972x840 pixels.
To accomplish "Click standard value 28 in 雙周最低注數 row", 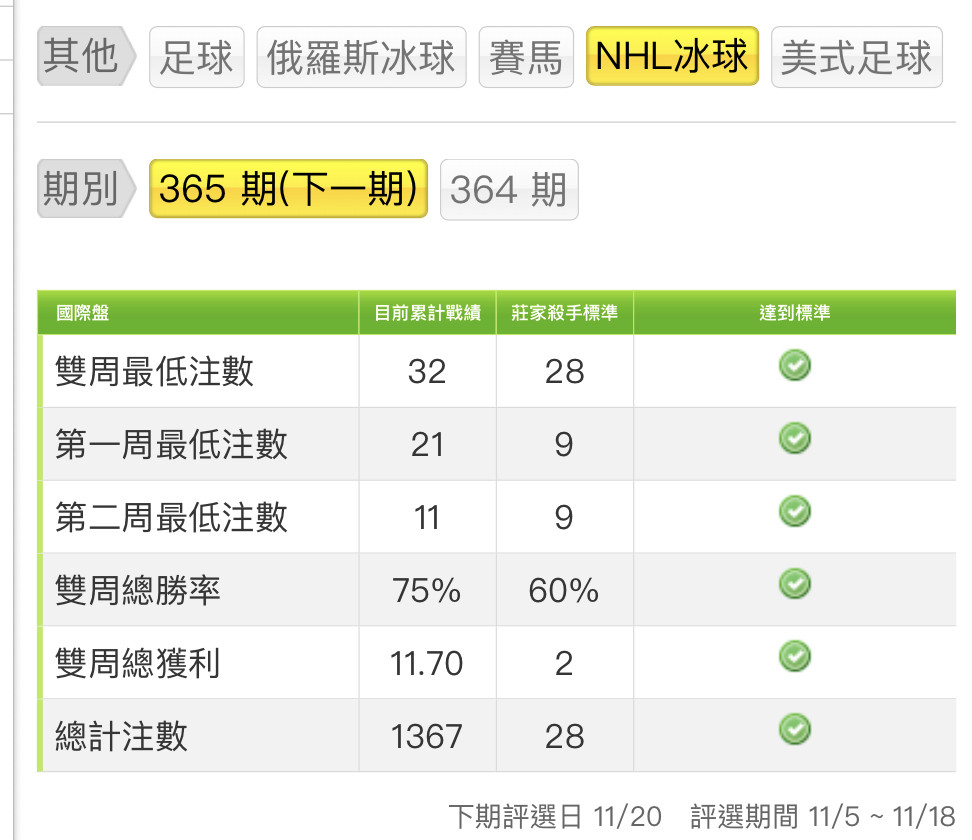I will (x=564, y=372).
